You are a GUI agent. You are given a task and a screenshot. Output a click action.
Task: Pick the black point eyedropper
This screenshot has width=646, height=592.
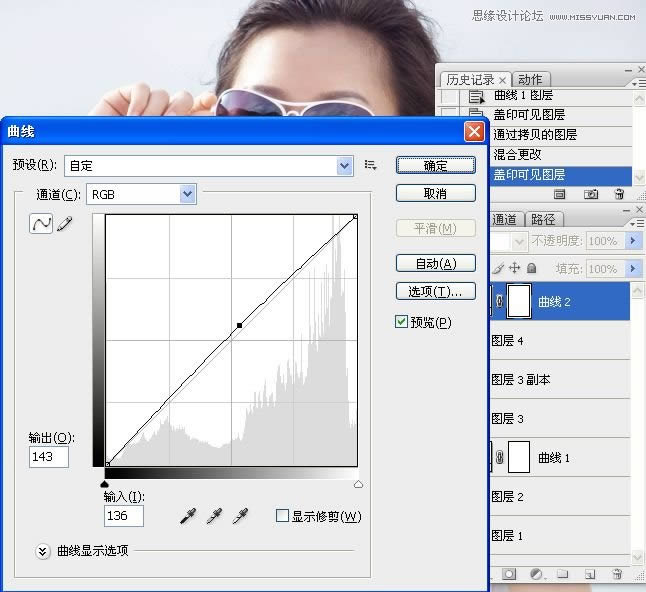(187, 516)
